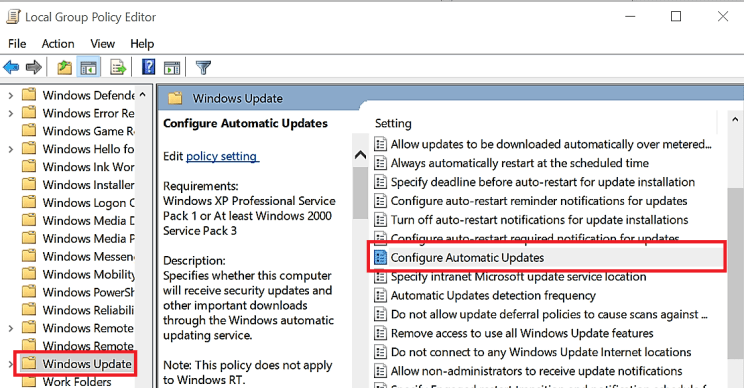Open the Action menu
744x388 pixels.
click(x=58, y=44)
